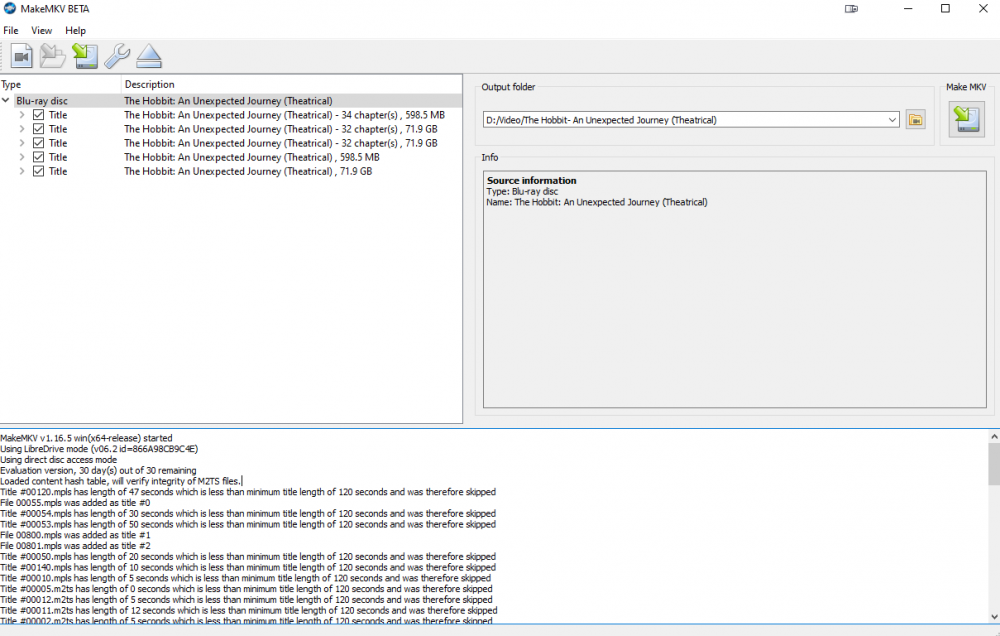Expand the second 32 chapter(s) 71.9 GB title
The image size is (1000, 636).
coord(22,143)
